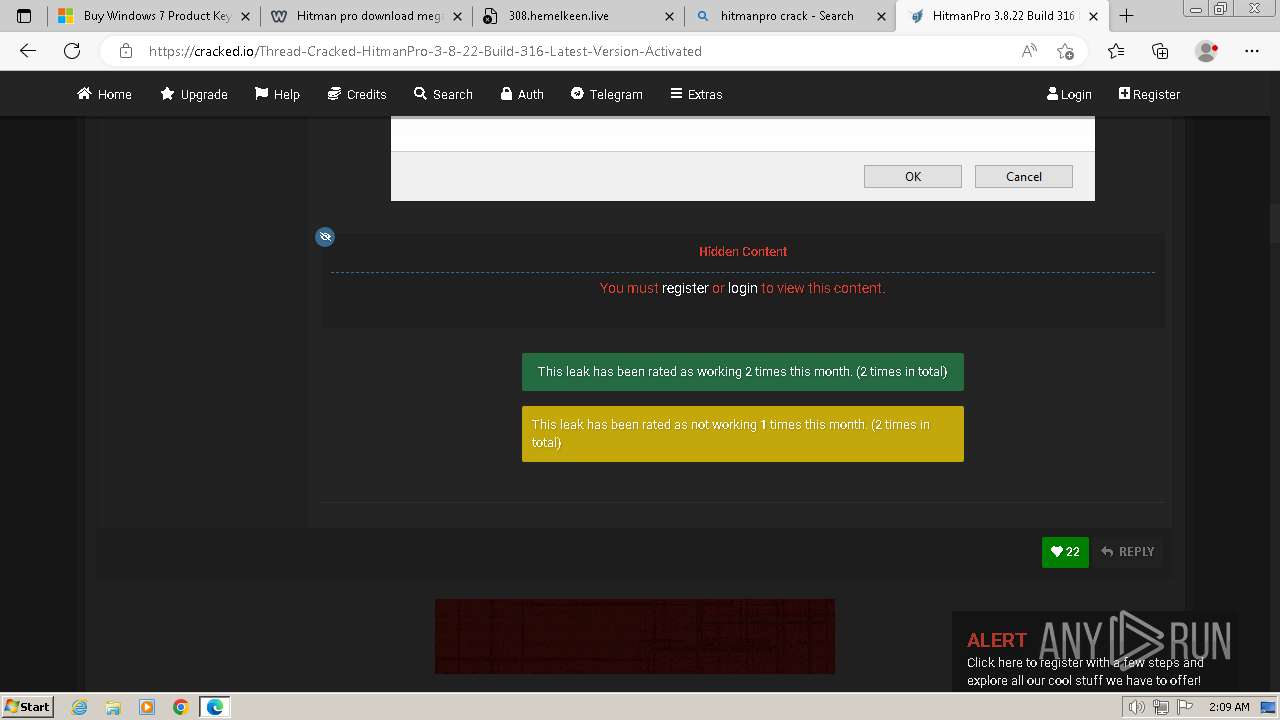Screen dimensions: 1280x720
Task: Open the Auth page
Action: (x=522, y=94)
